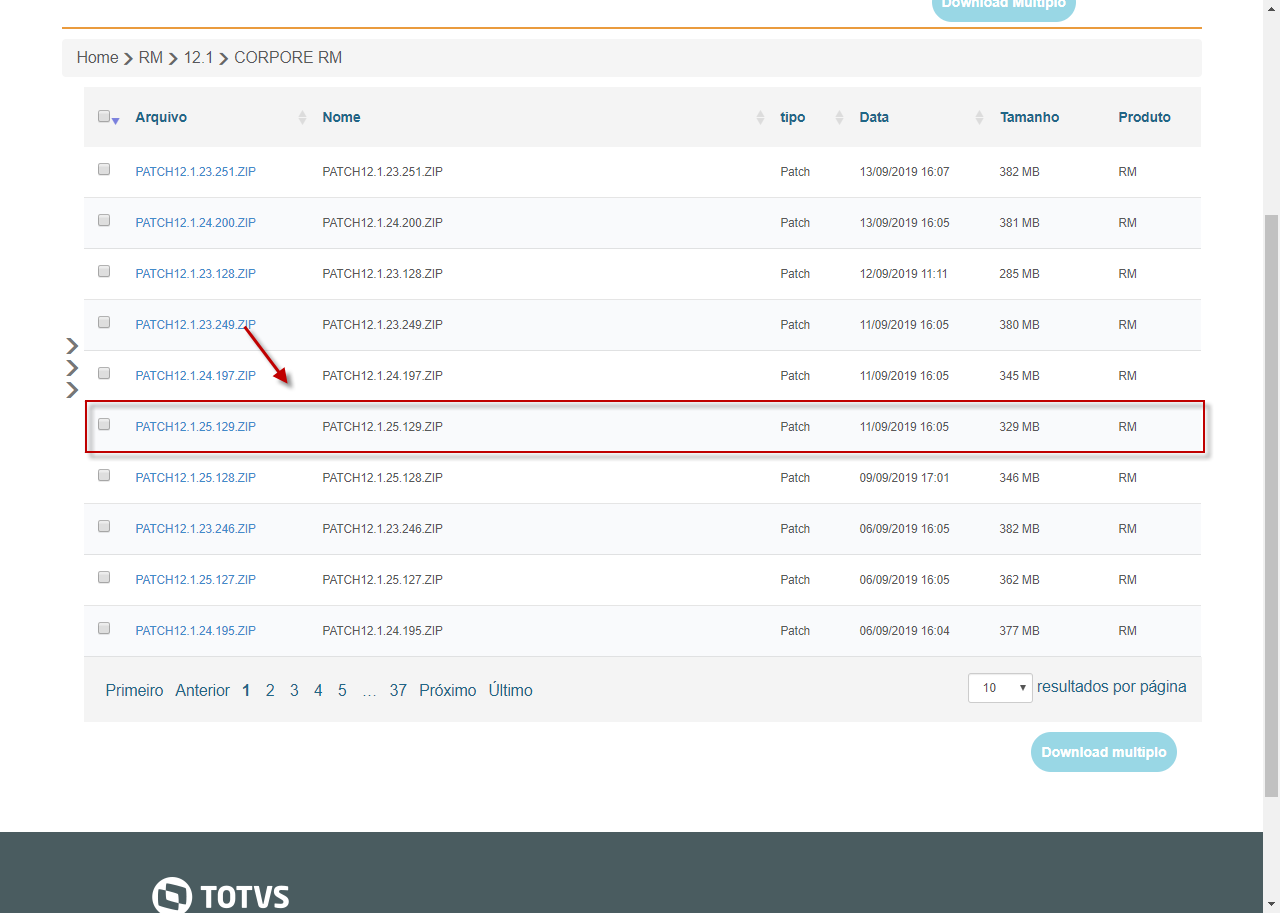
Task: Open page 3 of results
Action: [x=294, y=691]
